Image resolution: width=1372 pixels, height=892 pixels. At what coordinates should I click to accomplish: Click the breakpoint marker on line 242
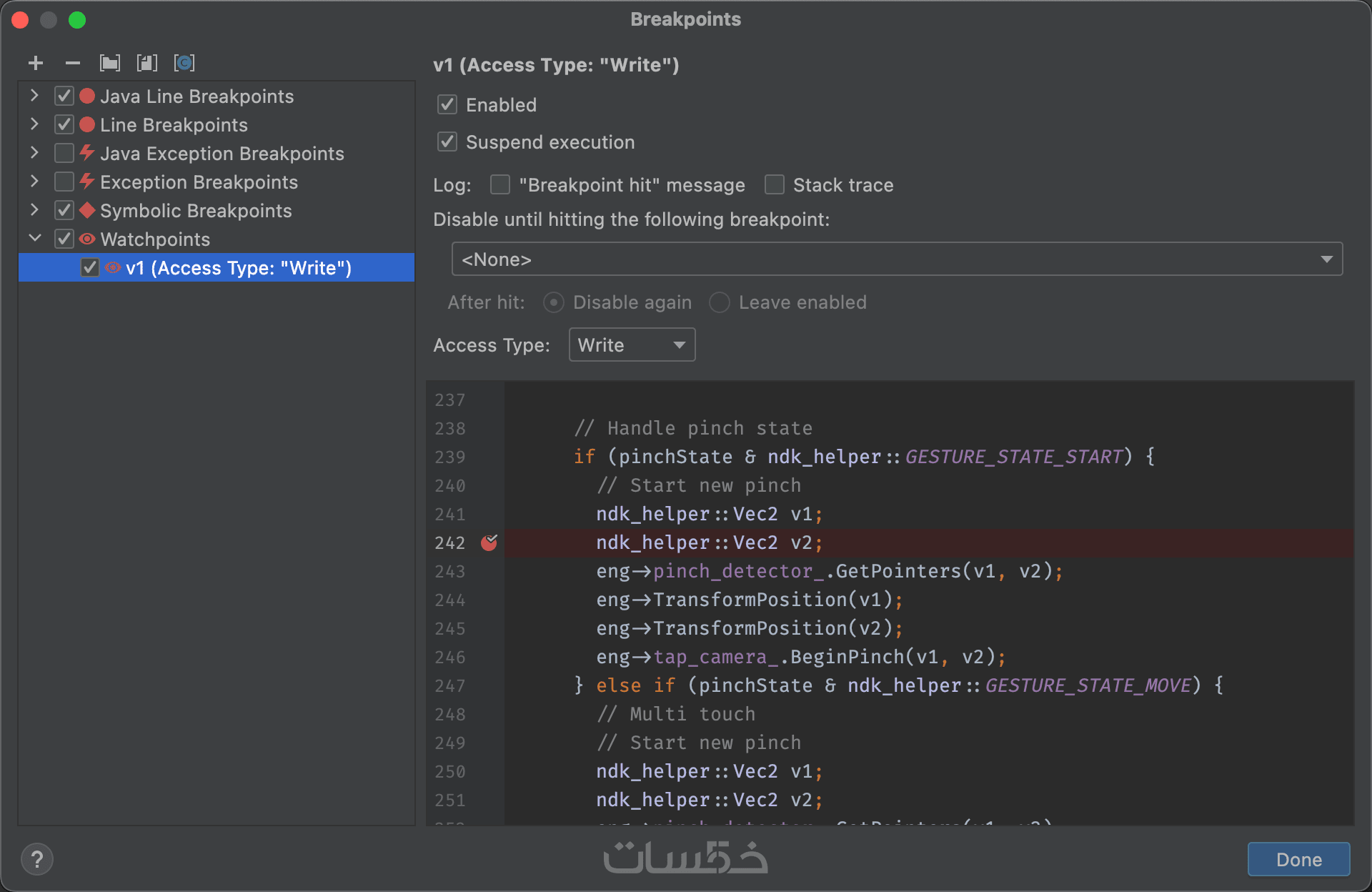click(489, 542)
